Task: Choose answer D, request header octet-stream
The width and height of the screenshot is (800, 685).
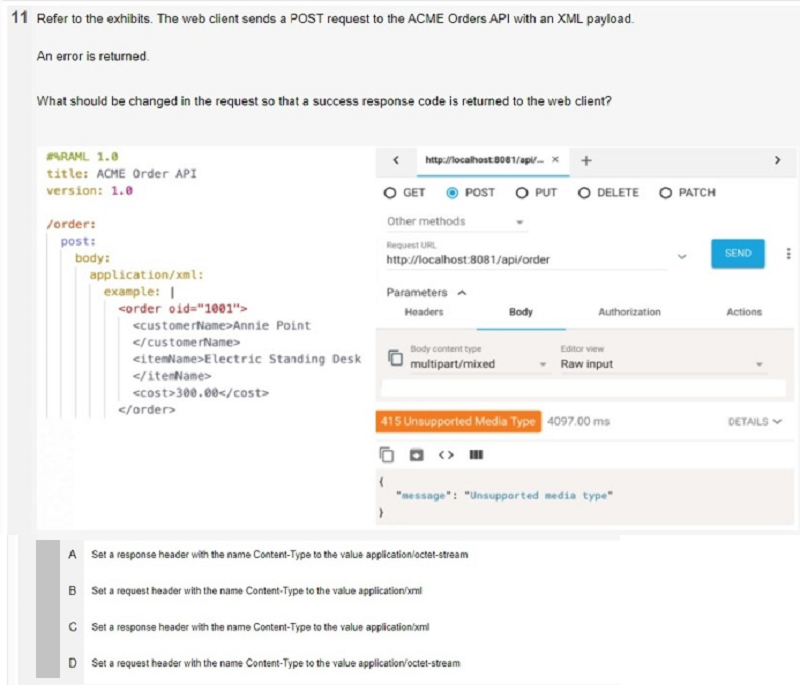Action: click(276, 663)
